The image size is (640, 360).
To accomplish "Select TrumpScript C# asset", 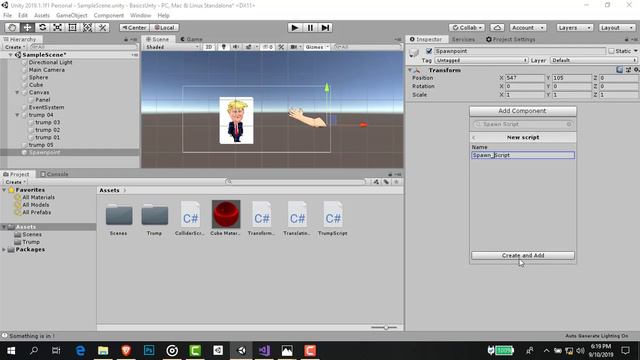I will [333, 218].
